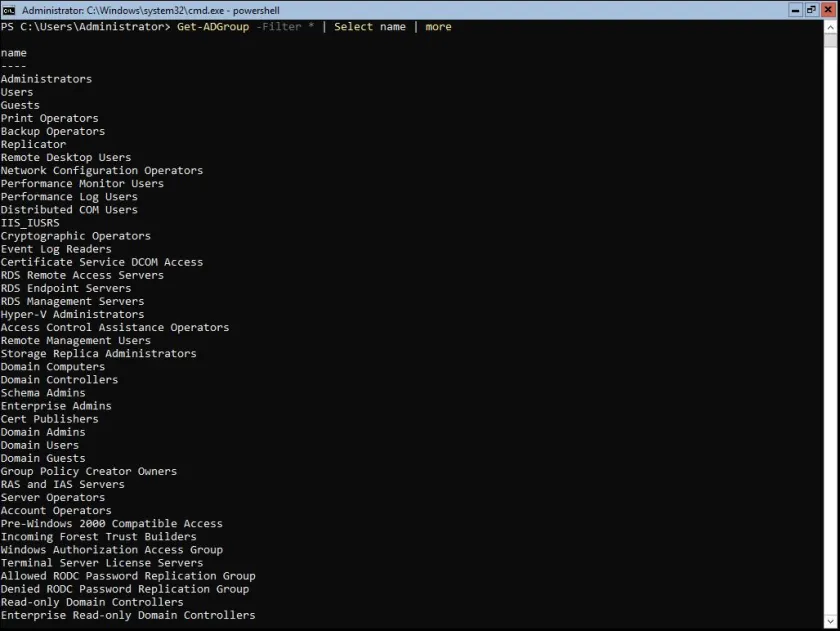The width and height of the screenshot is (840, 631).
Task: Click Group Policy Creator Owners text
Action: pyautogui.click(x=89, y=471)
